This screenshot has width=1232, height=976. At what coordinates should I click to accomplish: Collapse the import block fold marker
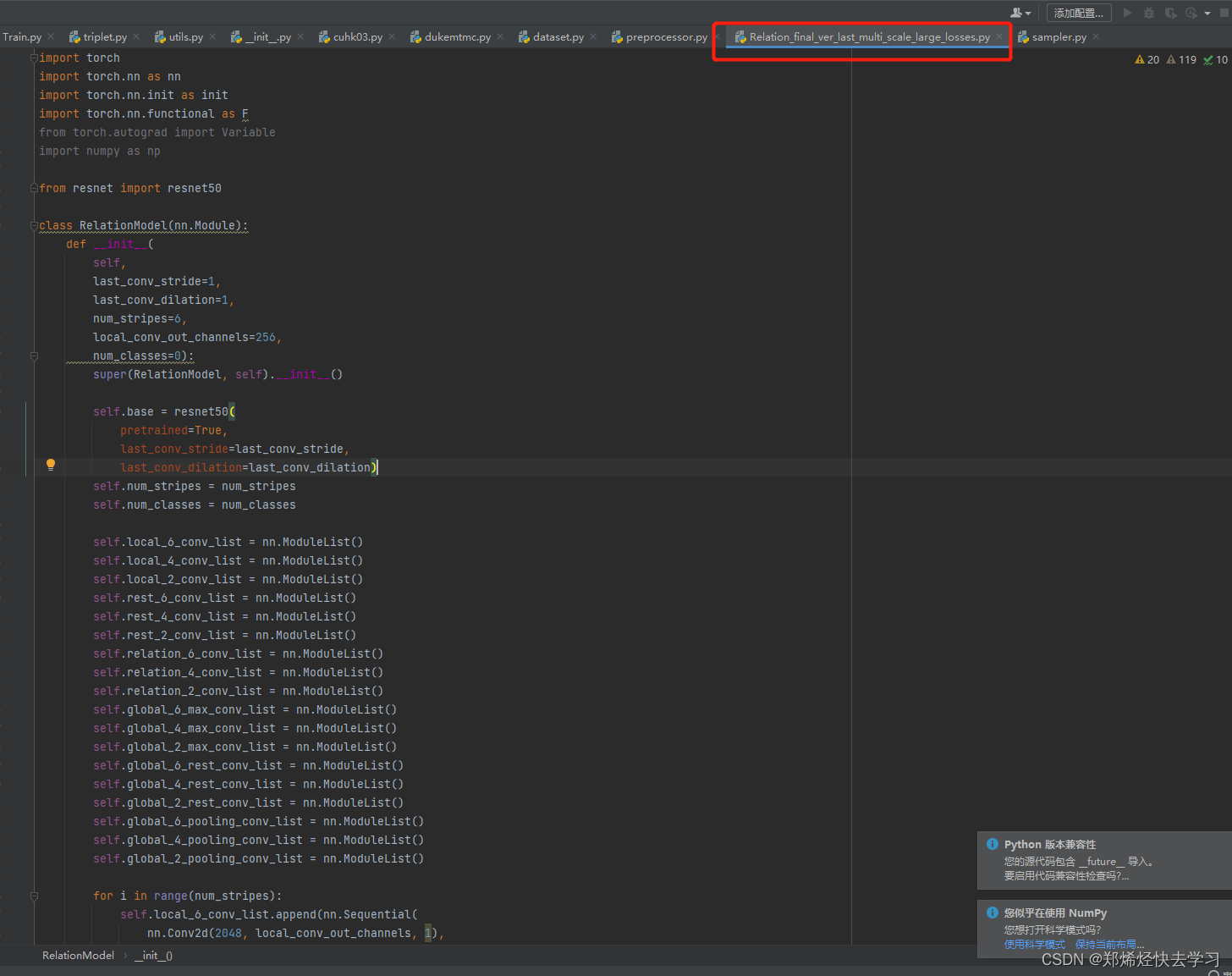(34, 58)
